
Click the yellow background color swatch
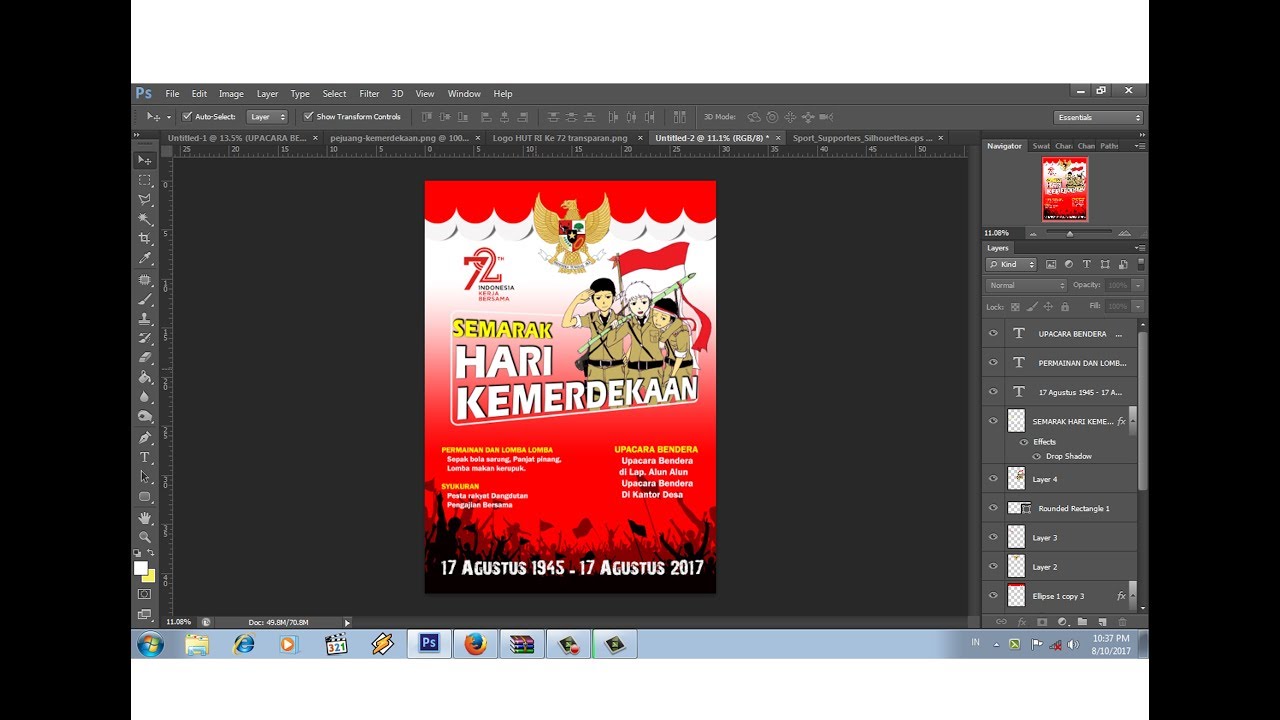coord(150,577)
